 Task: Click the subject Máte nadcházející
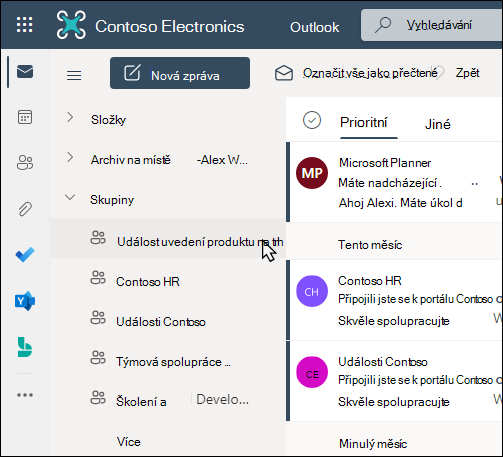click(390, 183)
